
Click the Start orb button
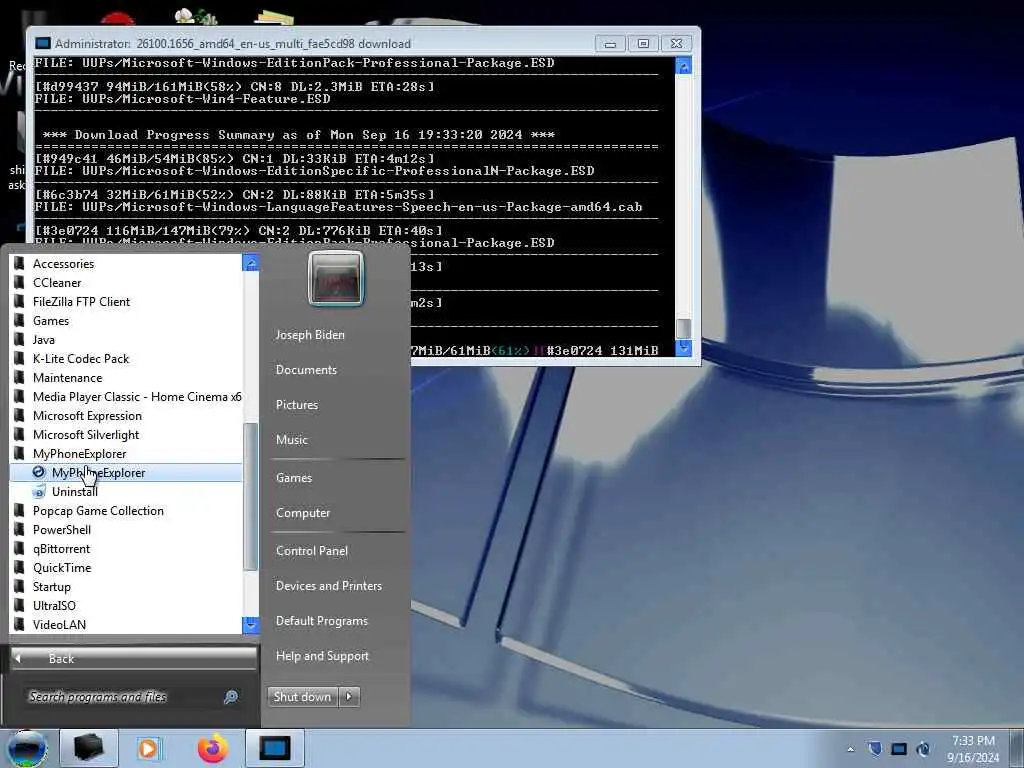pos(26,748)
